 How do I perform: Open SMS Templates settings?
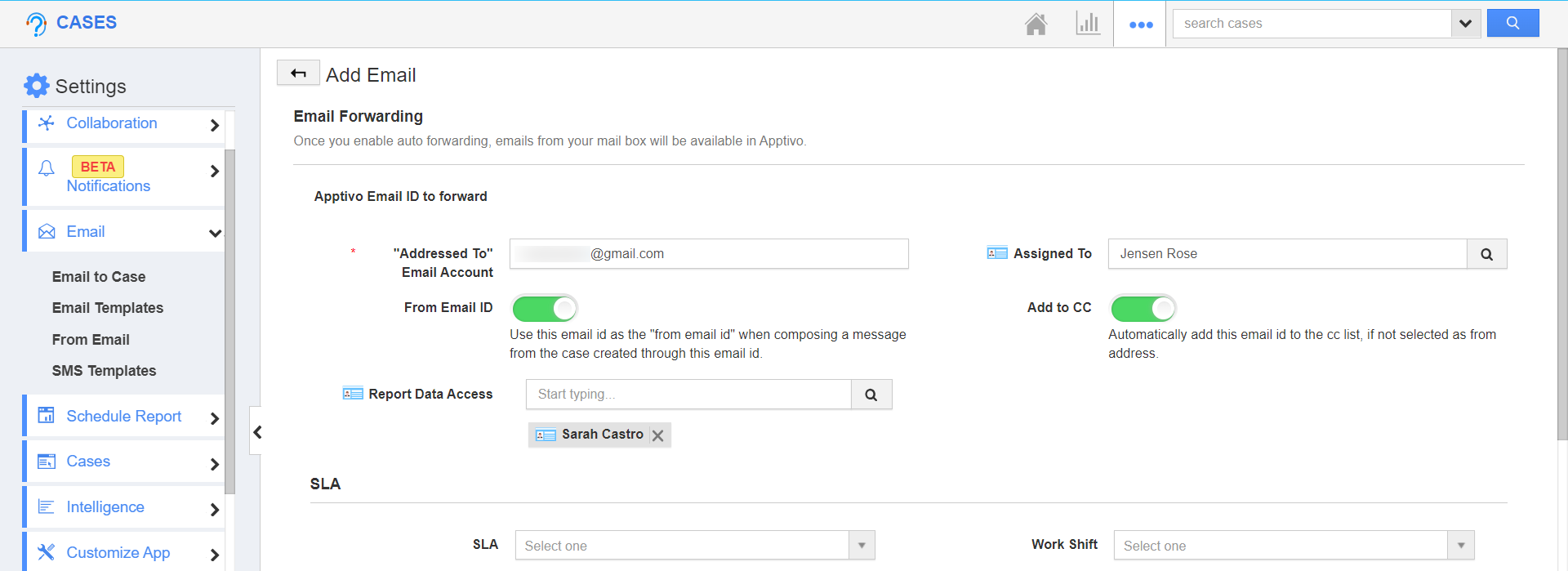click(x=104, y=371)
